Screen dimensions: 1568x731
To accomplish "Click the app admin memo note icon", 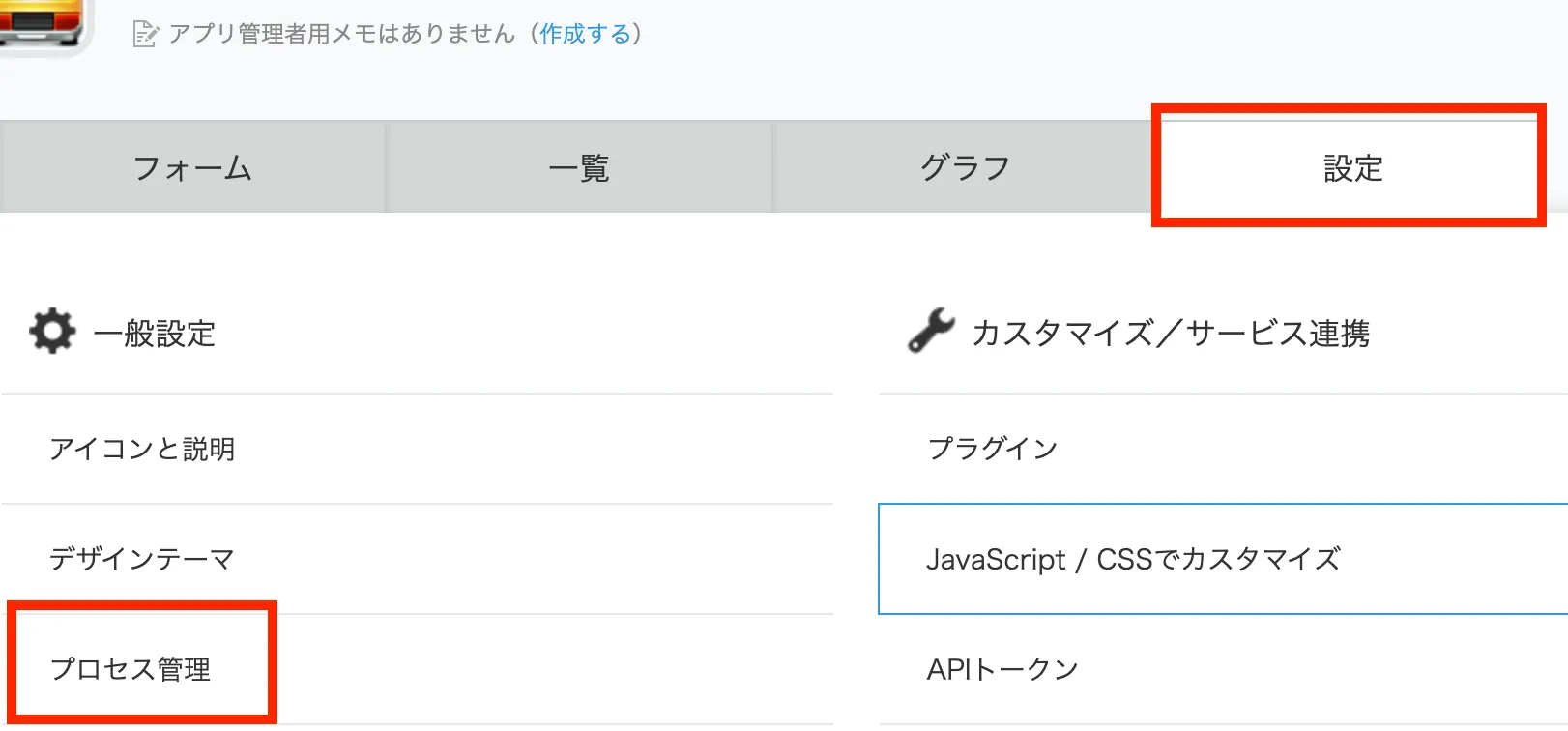I will [x=145, y=35].
